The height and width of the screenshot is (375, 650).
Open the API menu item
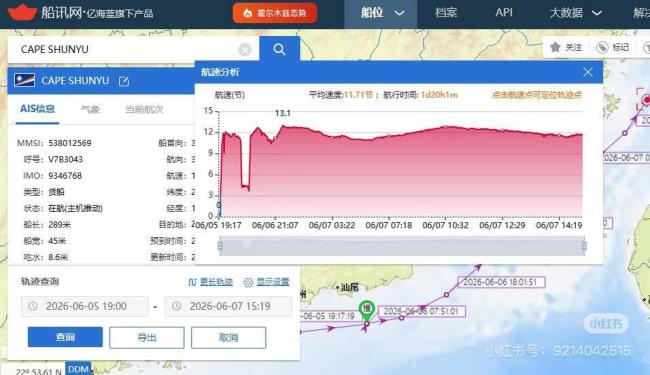504,12
